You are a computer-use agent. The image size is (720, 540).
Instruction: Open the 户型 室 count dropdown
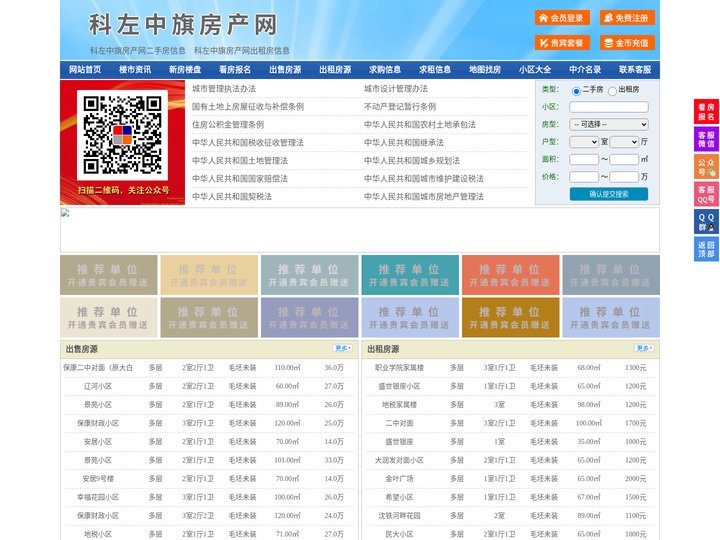(x=584, y=142)
